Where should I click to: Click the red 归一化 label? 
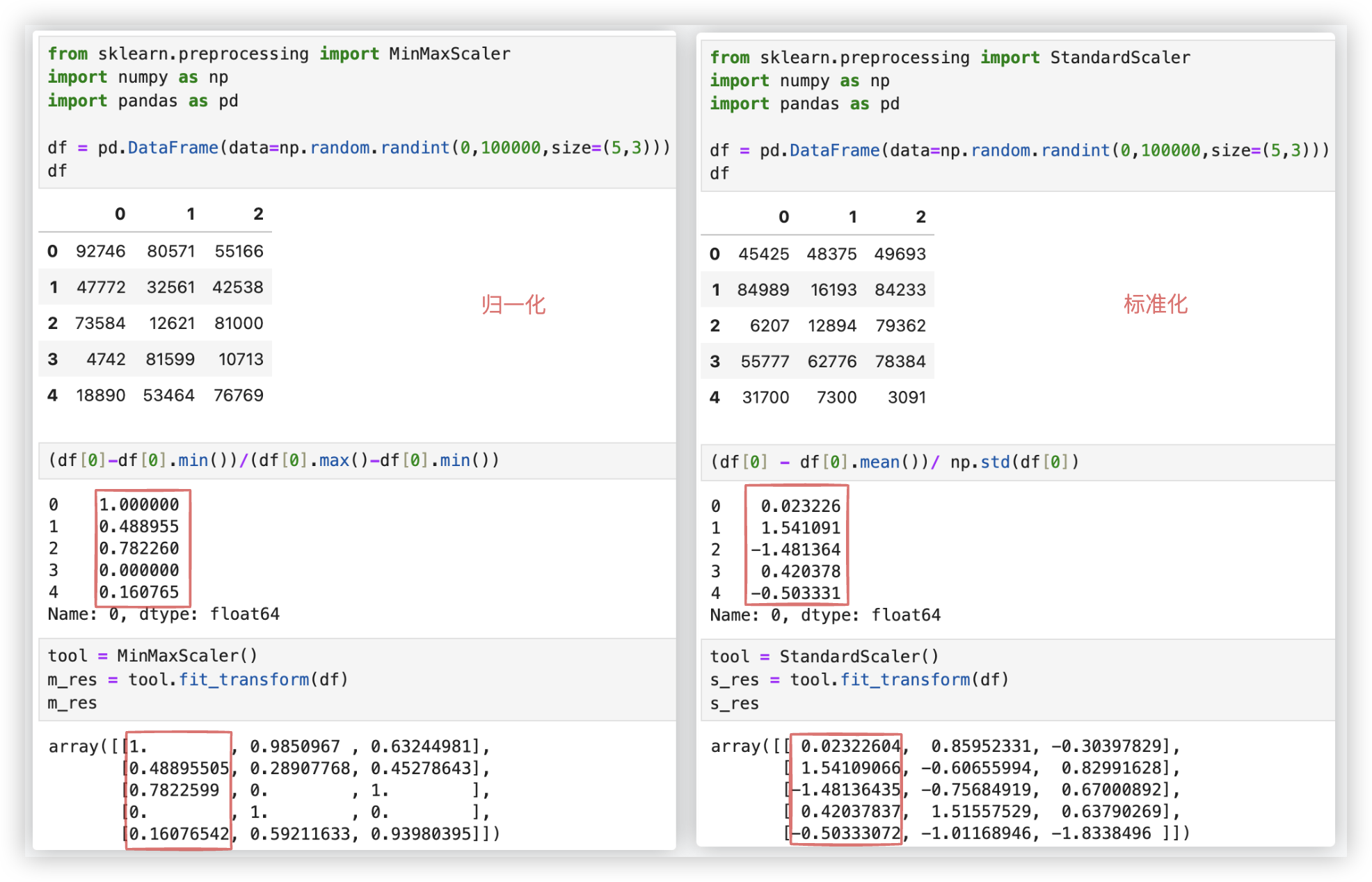point(513,305)
